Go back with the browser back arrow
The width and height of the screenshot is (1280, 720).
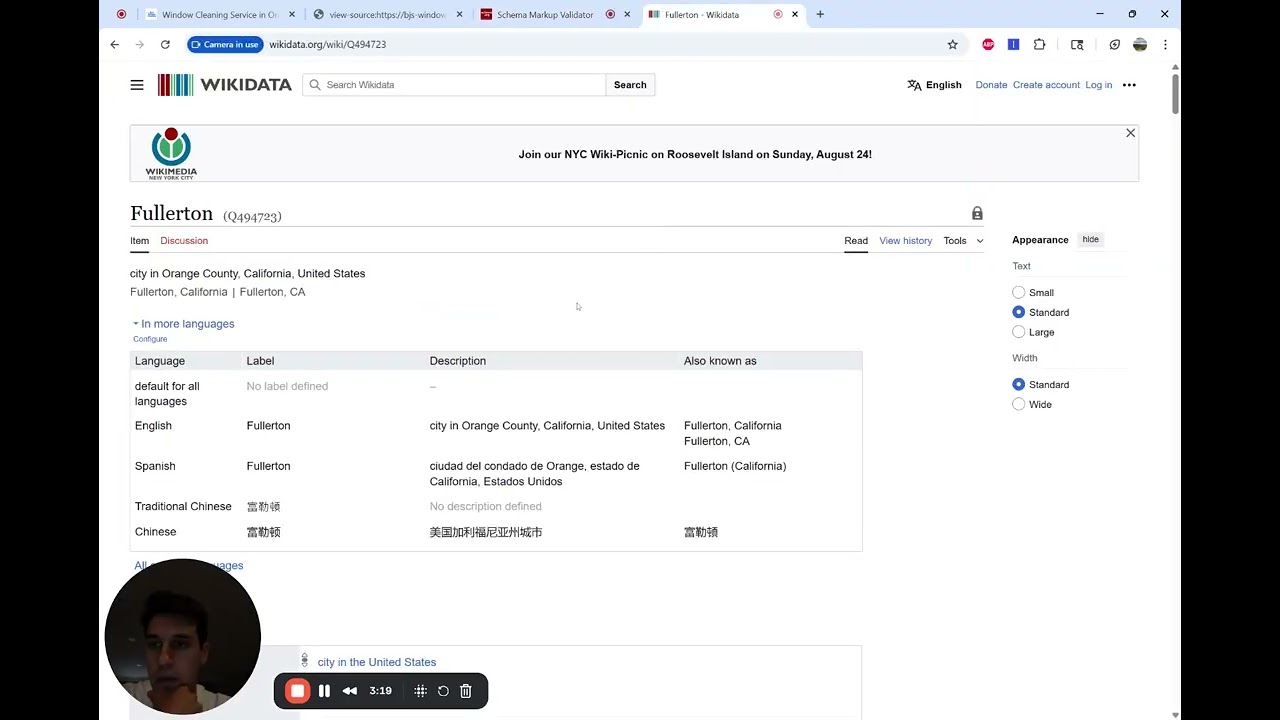[x=115, y=44]
